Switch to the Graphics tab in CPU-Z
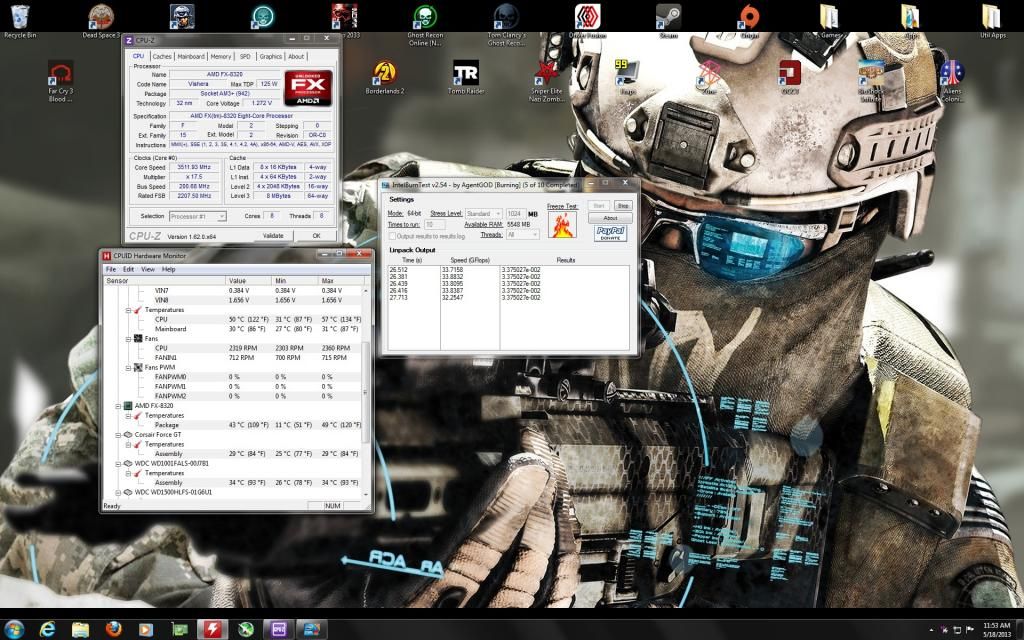1024x640 pixels. [270, 57]
